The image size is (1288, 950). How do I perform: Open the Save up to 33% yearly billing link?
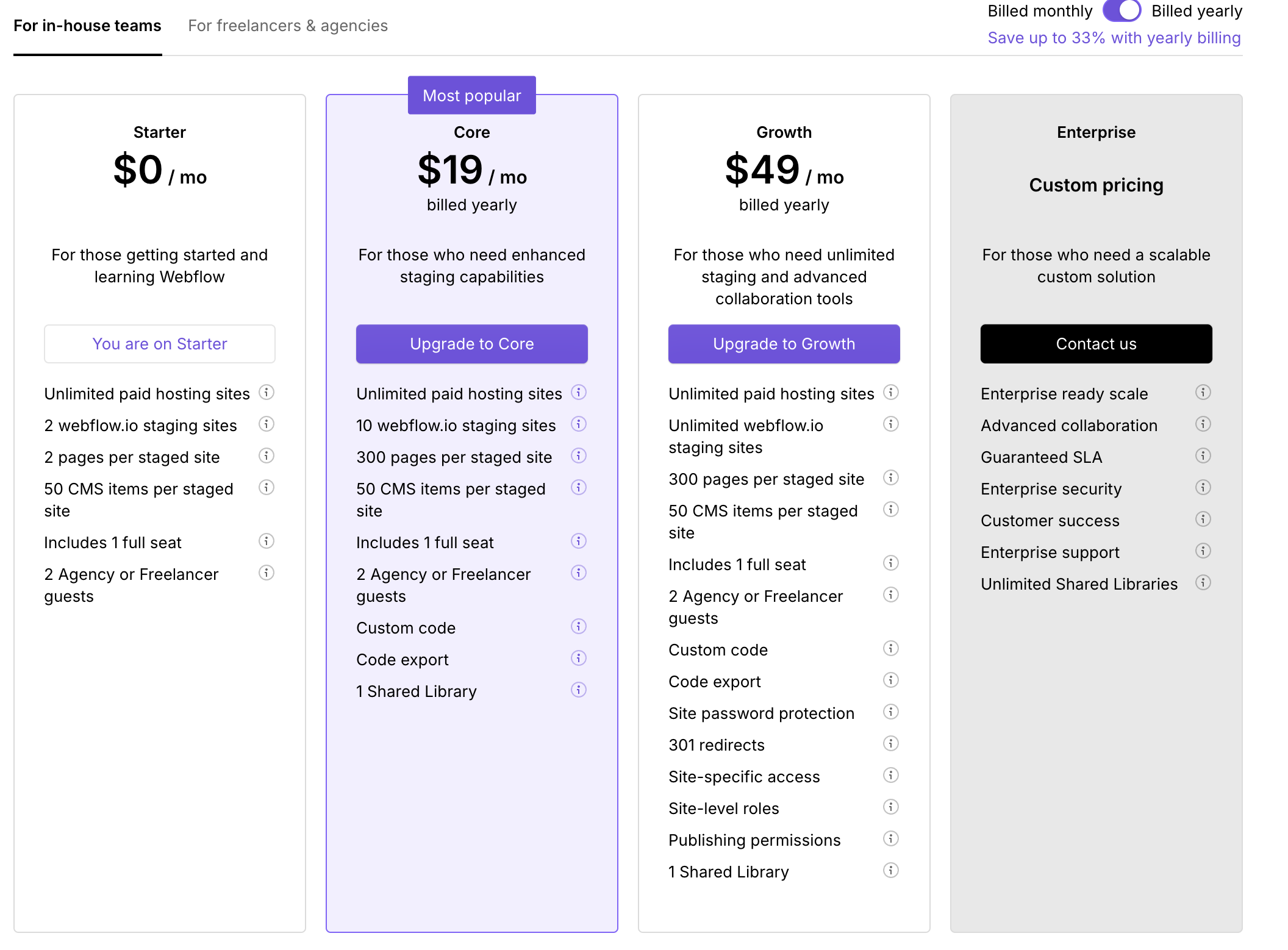1114,38
